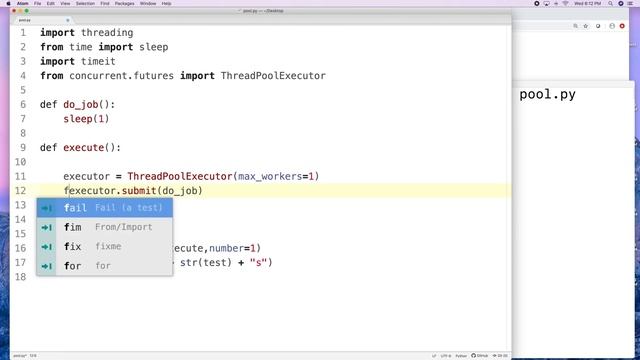Click the snippet icon beside 'fail'
This screenshot has width=640, height=360.
point(47,208)
